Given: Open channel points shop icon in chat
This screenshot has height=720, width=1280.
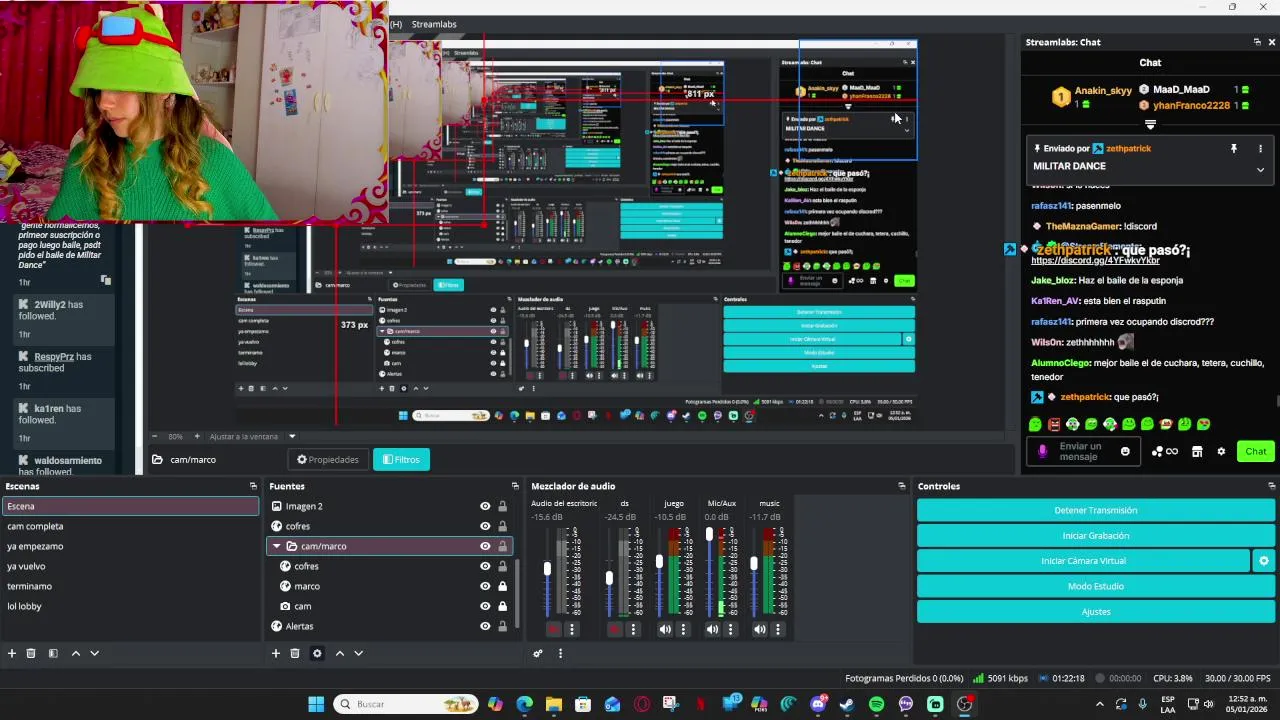Looking at the screenshot, I should click(1197, 452).
